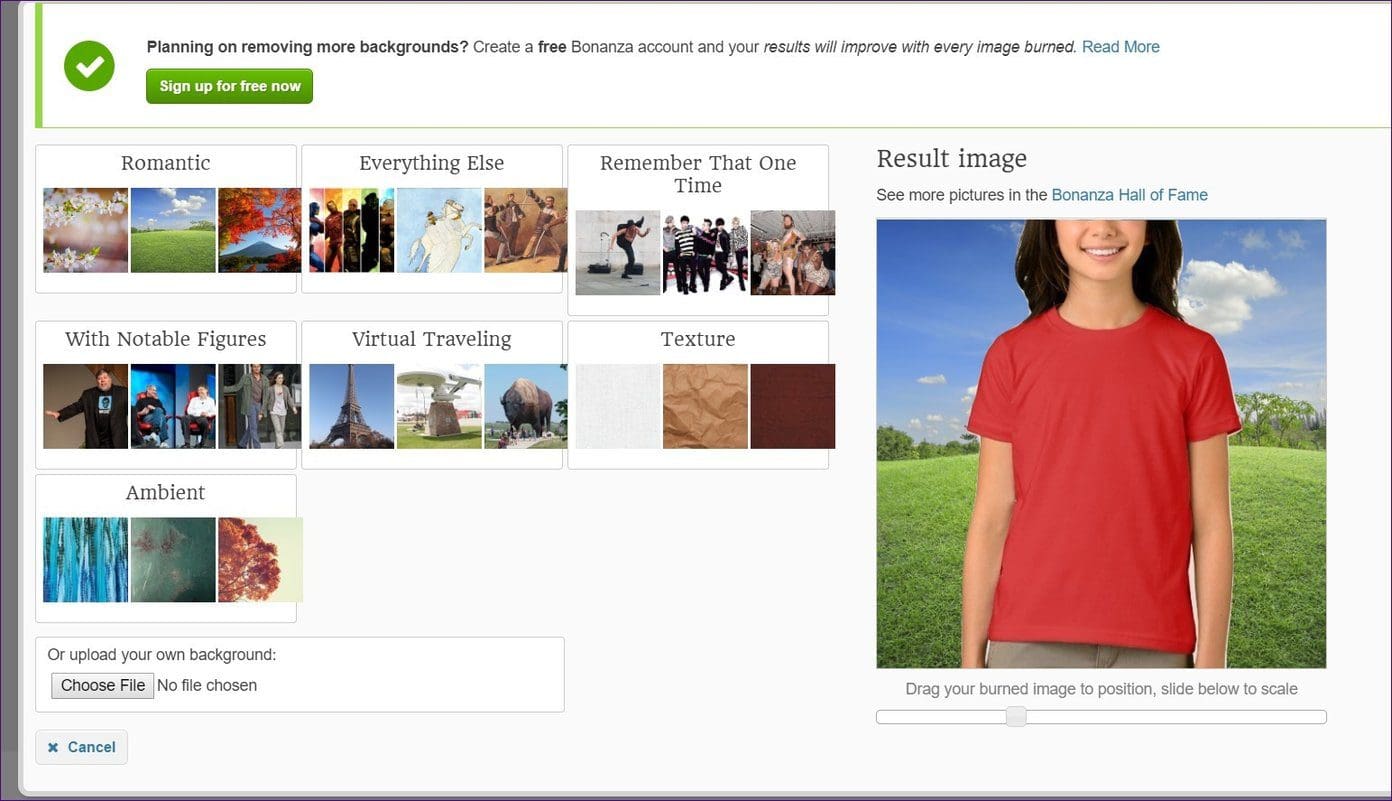
Task: Select the white horse drawing background
Action: (439, 230)
